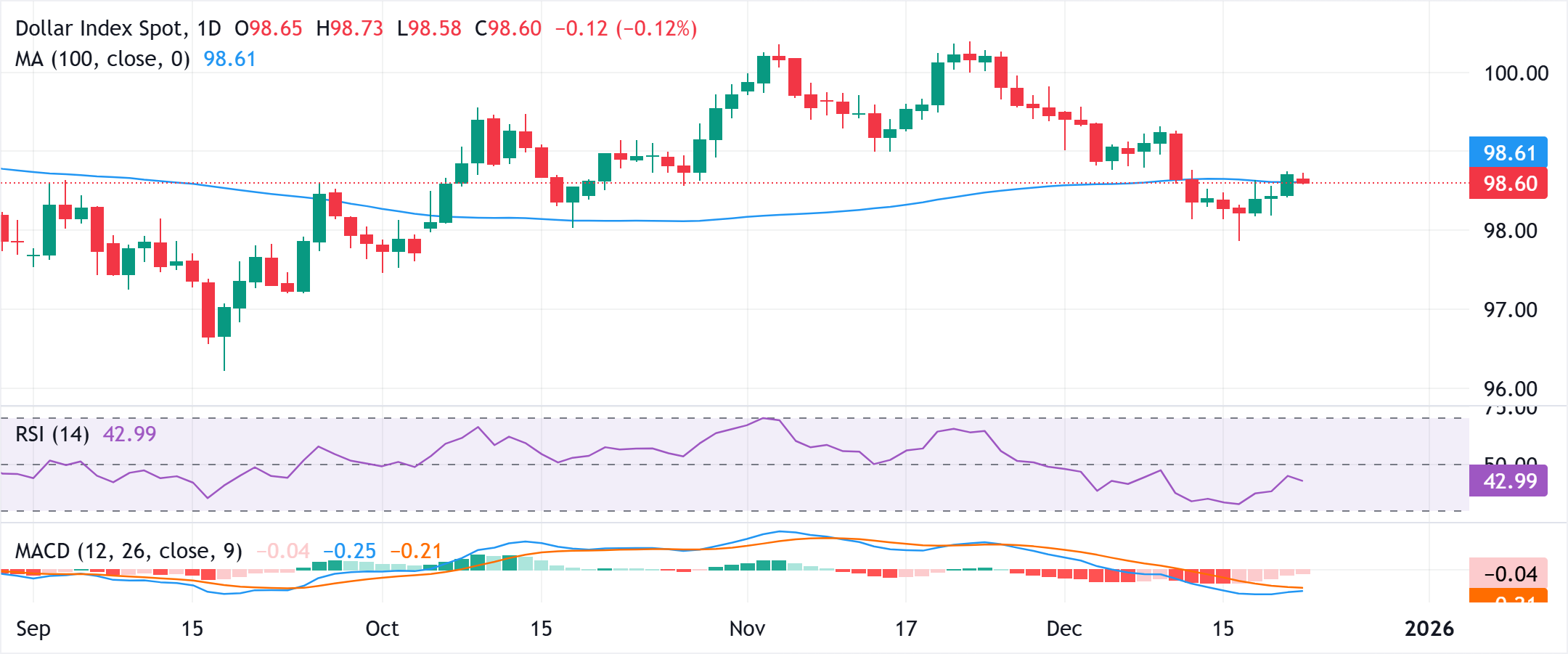Click the 97.00 price scale label
Viewport: 1568px width, 654px height.
tap(1510, 310)
